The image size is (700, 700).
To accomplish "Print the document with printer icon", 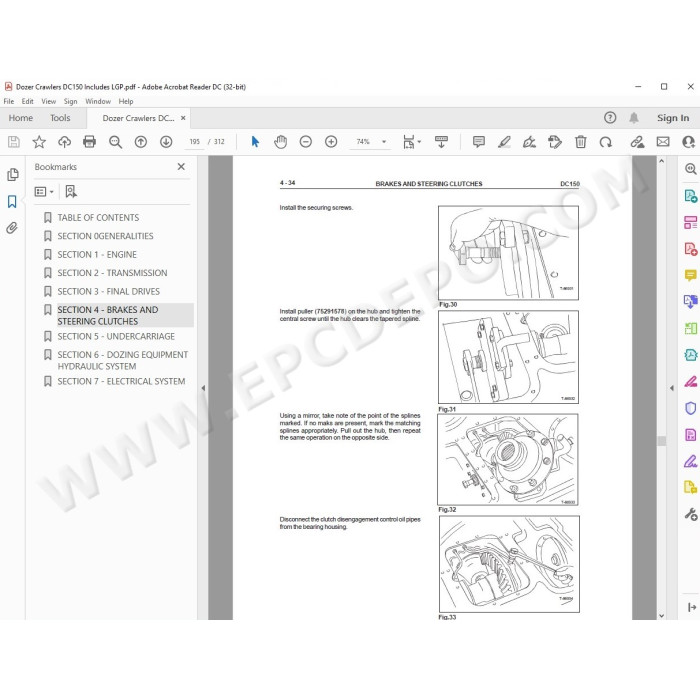I will [90, 142].
